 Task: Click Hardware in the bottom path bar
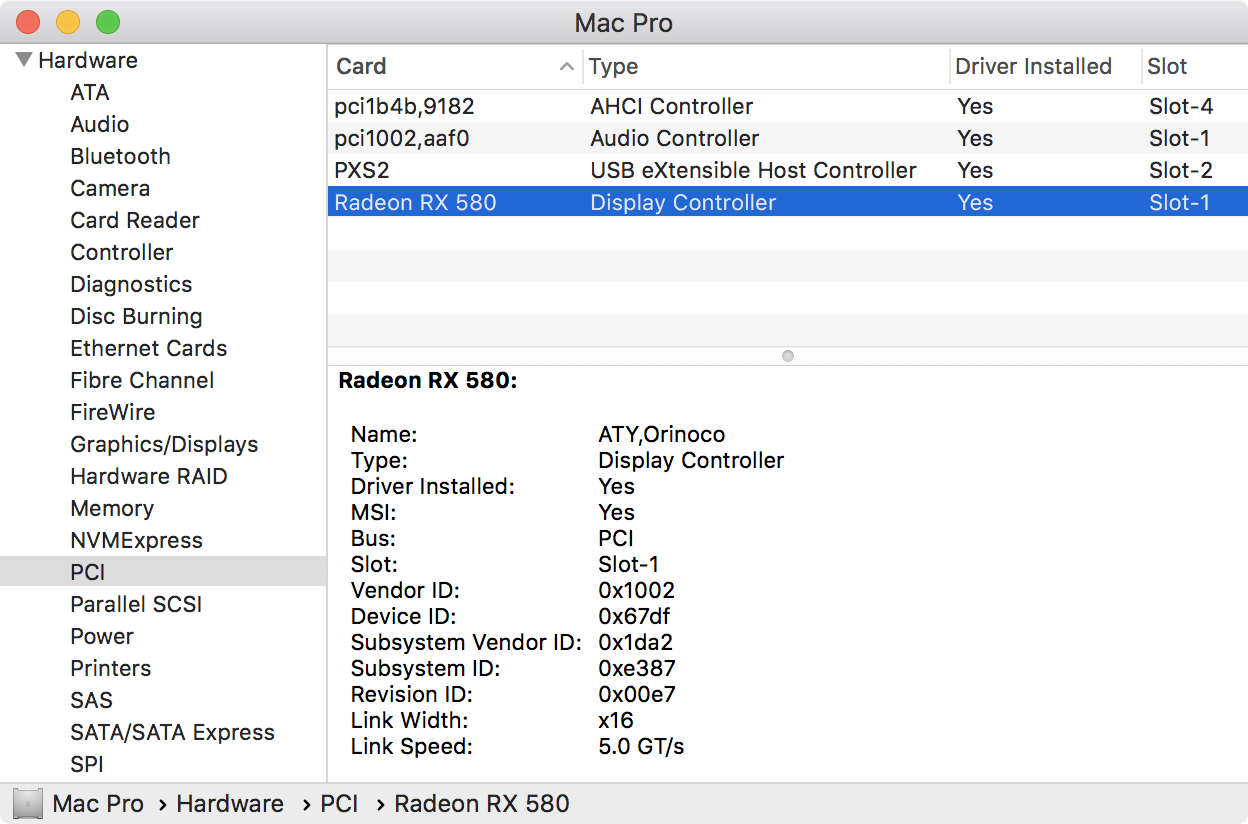pos(230,803)
